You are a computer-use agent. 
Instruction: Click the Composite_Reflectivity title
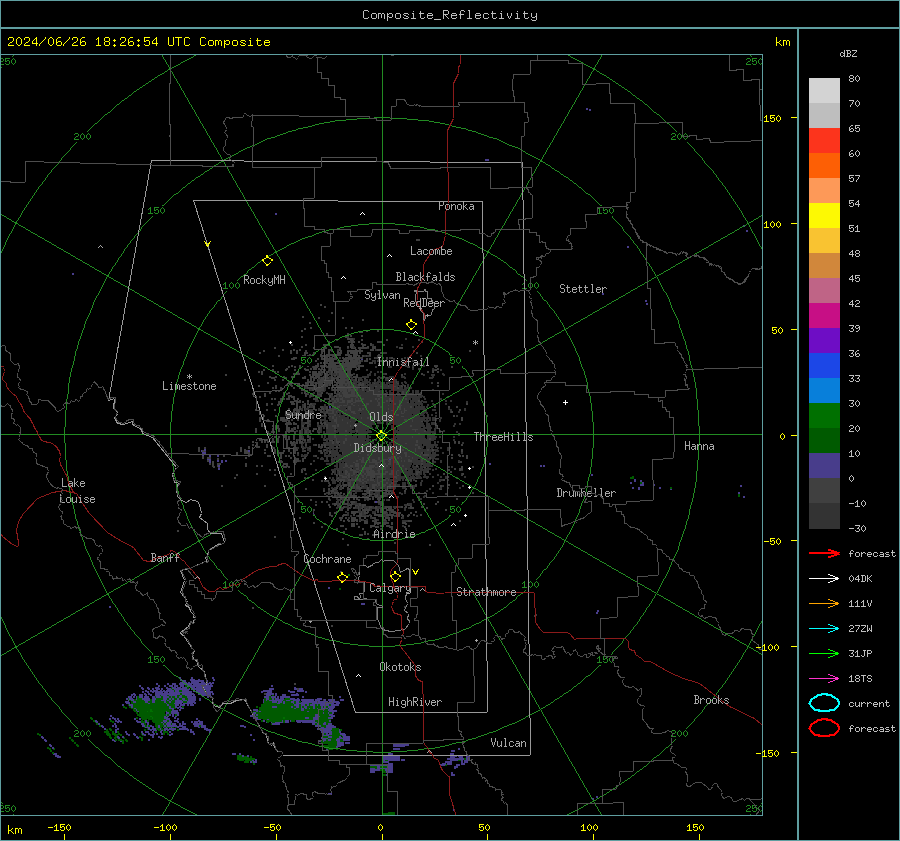[449, 15]
